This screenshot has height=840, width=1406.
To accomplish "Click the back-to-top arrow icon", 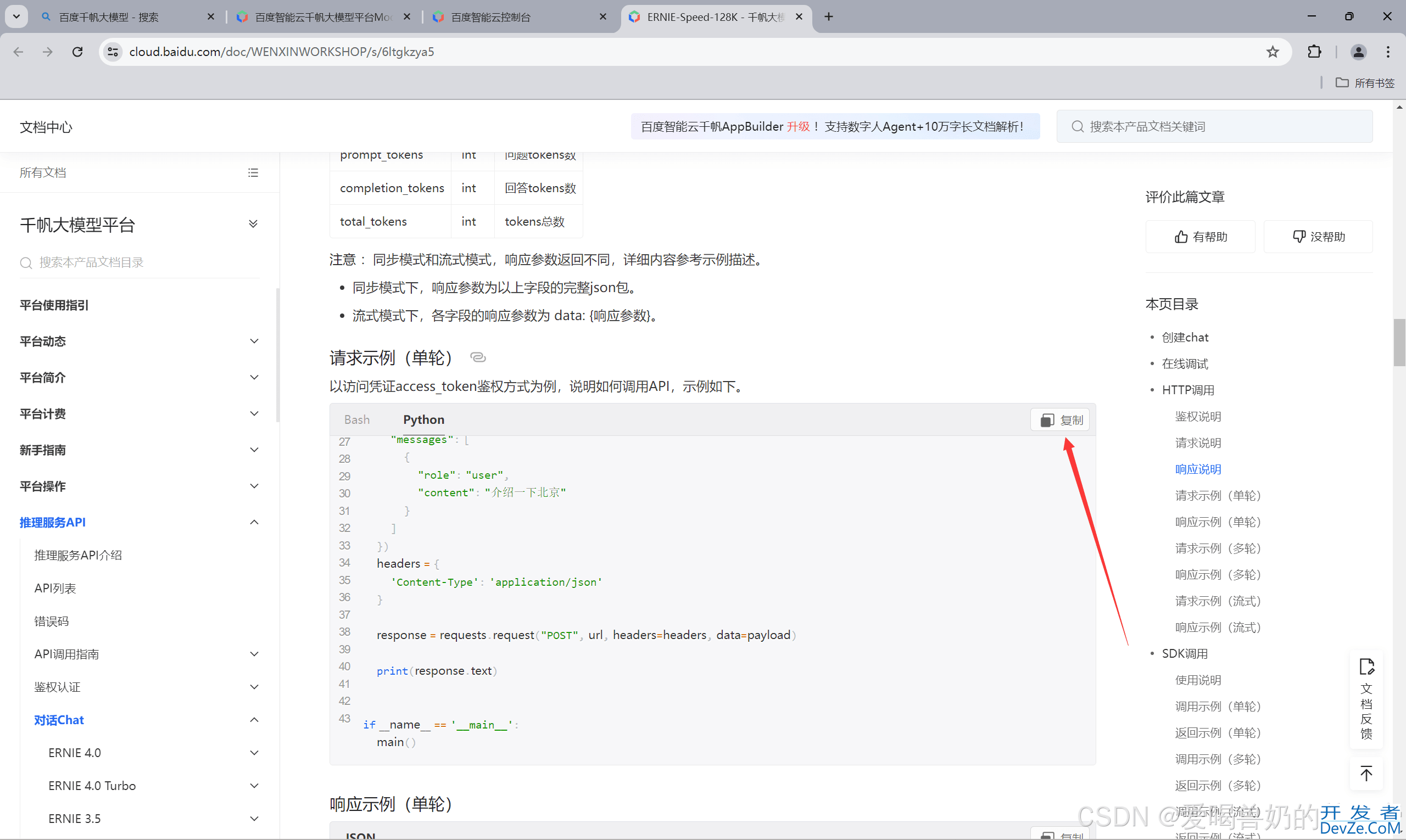I will coord(1366,774).
